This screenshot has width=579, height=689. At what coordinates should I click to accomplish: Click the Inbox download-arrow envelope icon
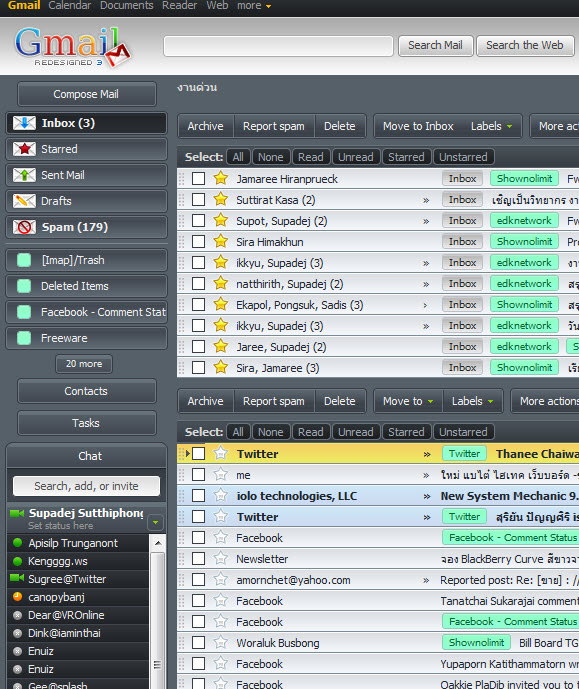pos(24,123)
